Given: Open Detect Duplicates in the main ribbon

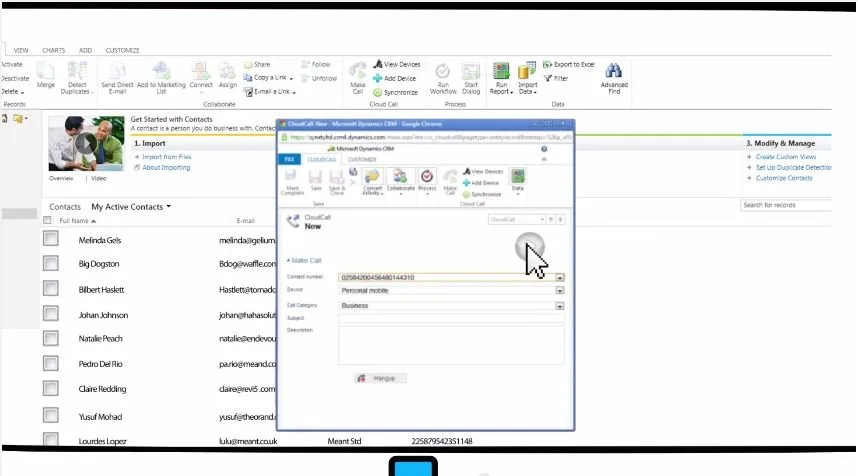Looking at the screenshot, I should pyautogui.click(x=77, y=78).
